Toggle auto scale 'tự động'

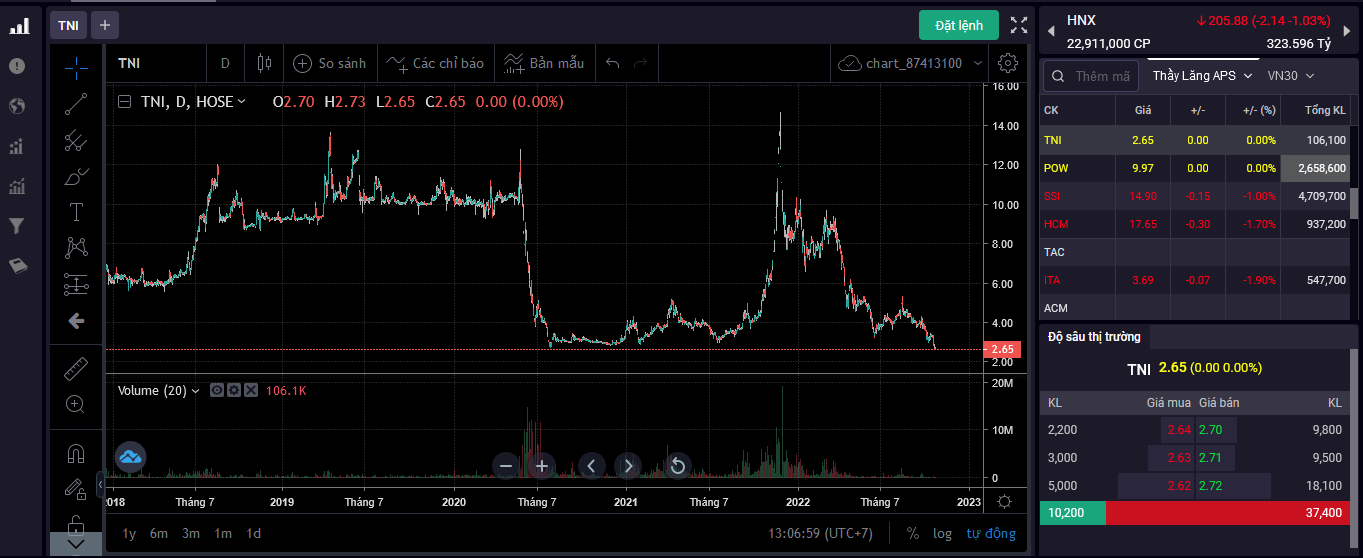click(x=991, y=533)
